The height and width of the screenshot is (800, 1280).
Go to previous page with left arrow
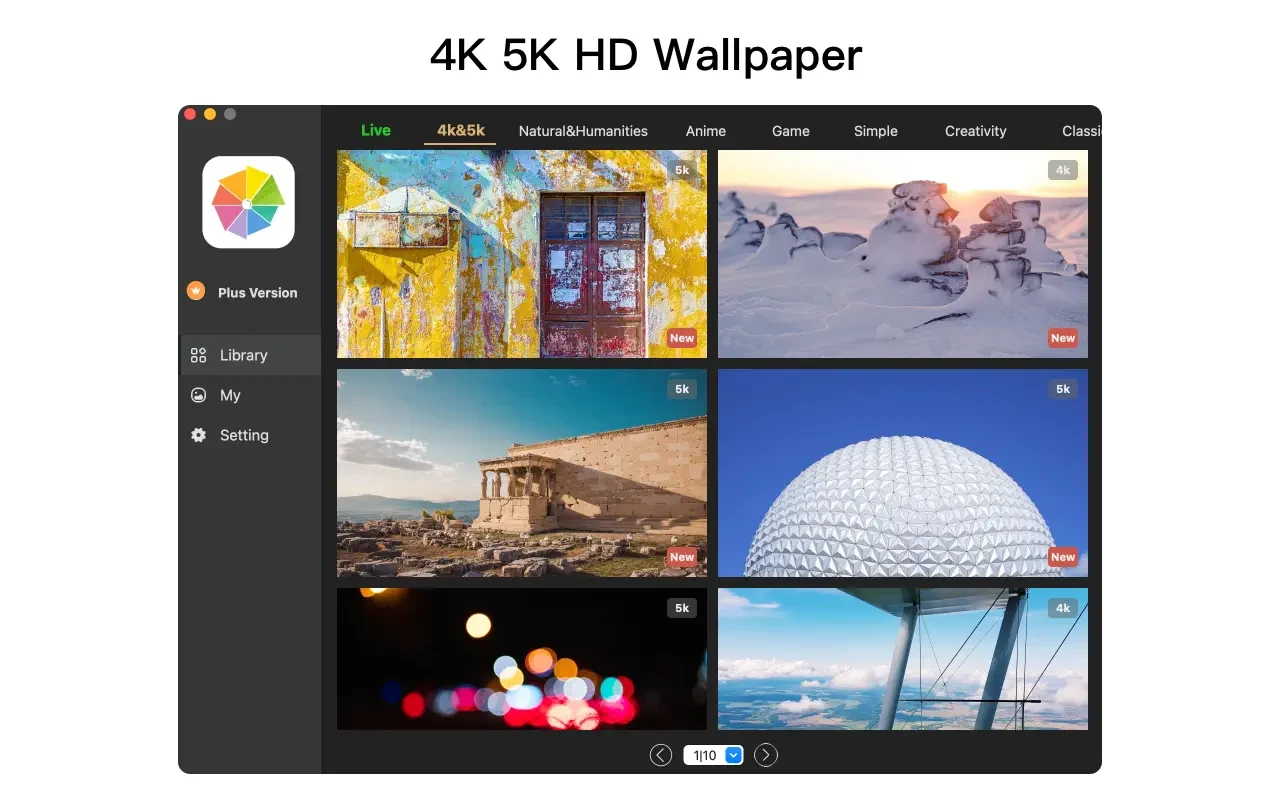660,755
